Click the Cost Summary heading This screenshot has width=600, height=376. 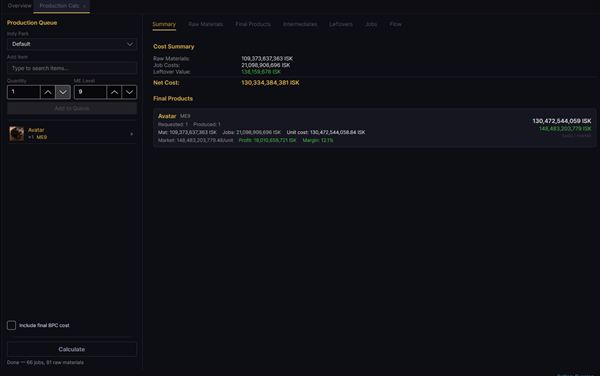[174, 46]
